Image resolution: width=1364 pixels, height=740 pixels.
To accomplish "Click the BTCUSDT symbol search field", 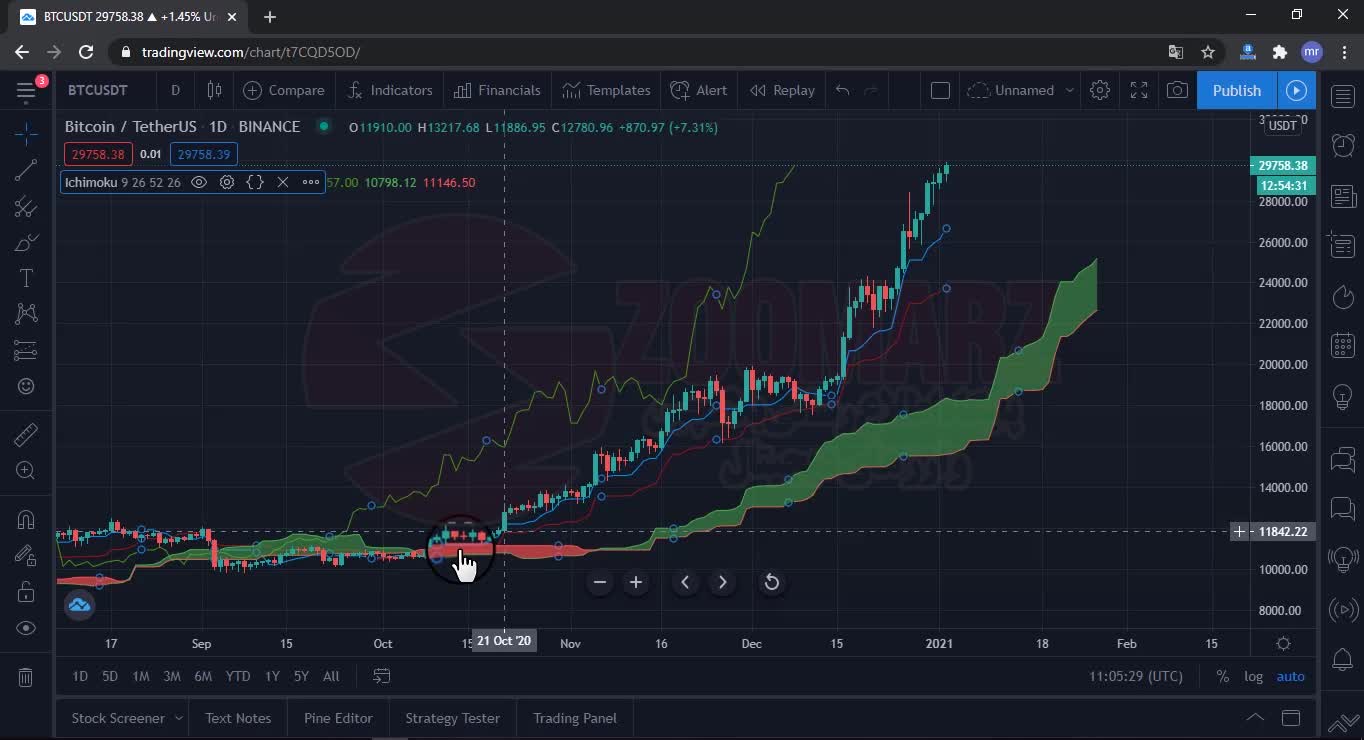I will 98,90.
